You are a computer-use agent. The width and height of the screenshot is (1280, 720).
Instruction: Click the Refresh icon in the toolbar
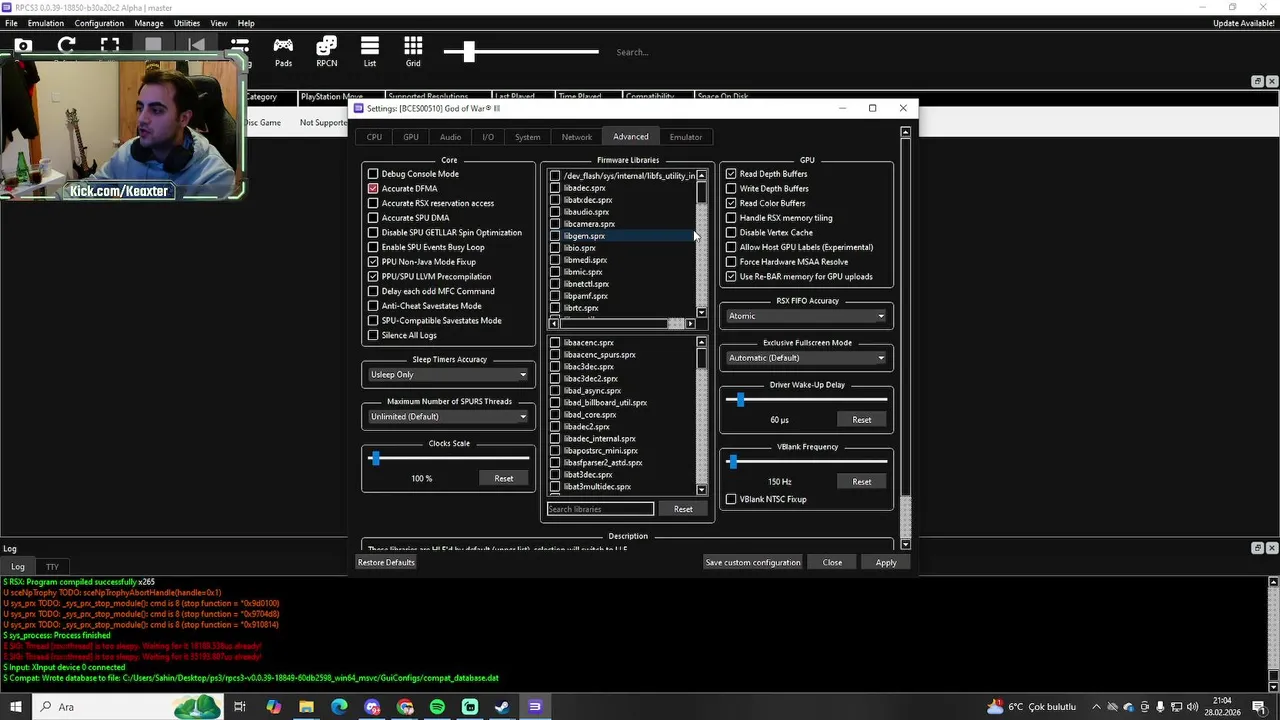(x=66, y=46)
